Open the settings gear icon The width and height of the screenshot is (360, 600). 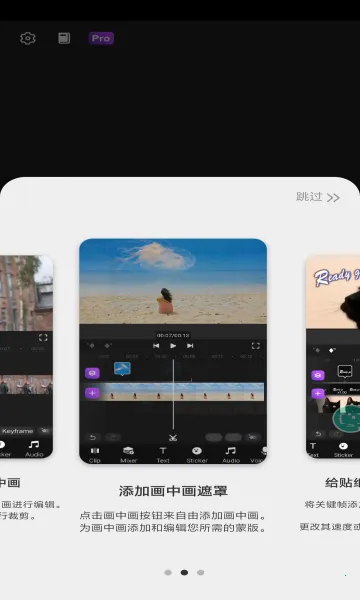pos(28,38)
